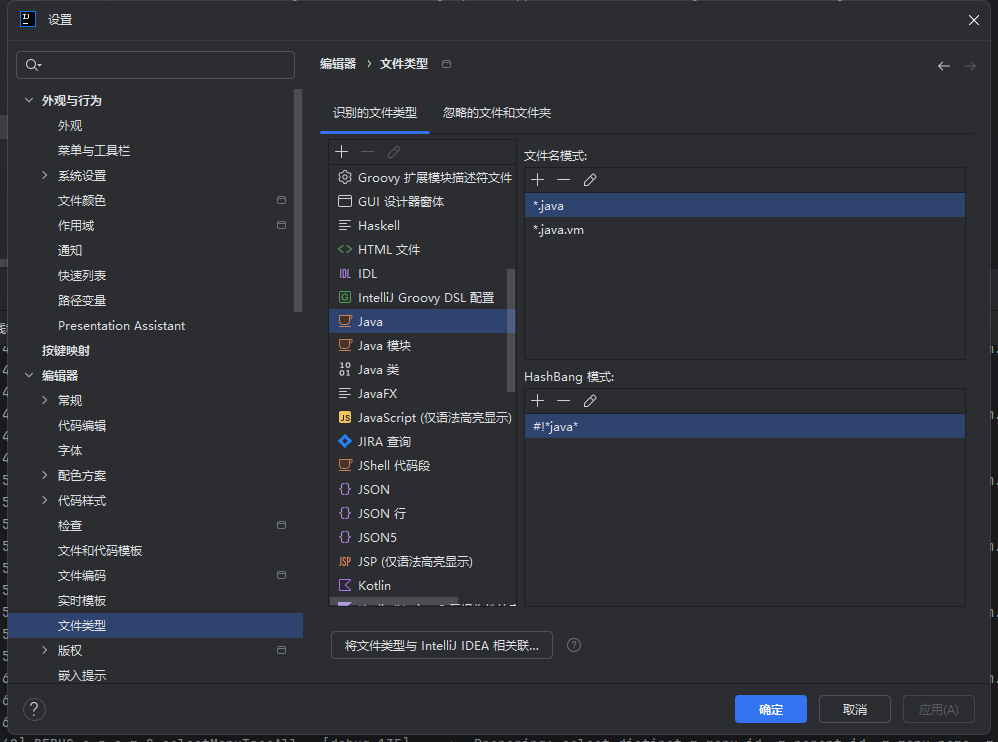
Task: Edit the selected HashBang pattern
Action: click(x=590, y=401)
